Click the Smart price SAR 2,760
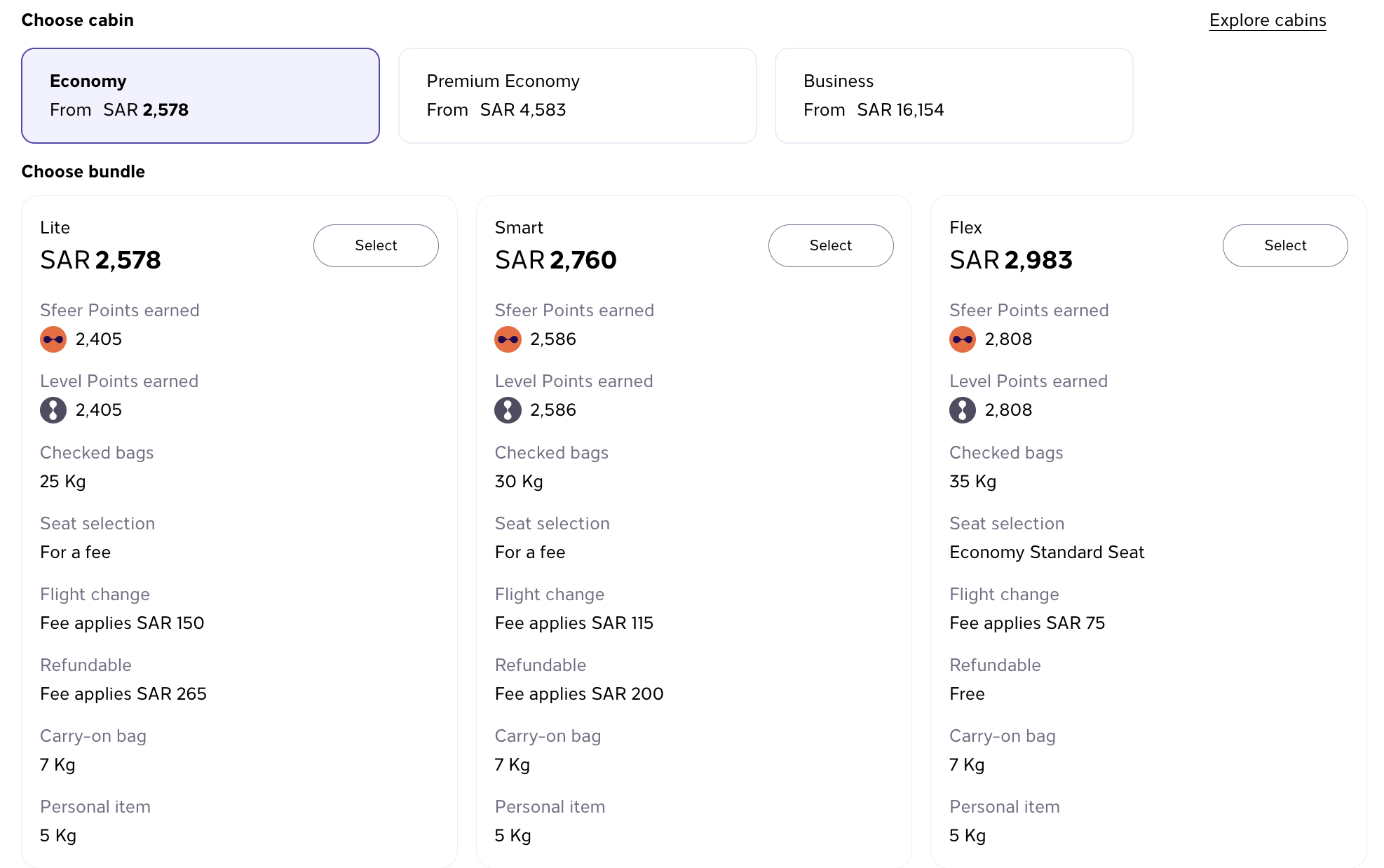The width and height of the screenshot is (1384, 868). pos(555,260)
